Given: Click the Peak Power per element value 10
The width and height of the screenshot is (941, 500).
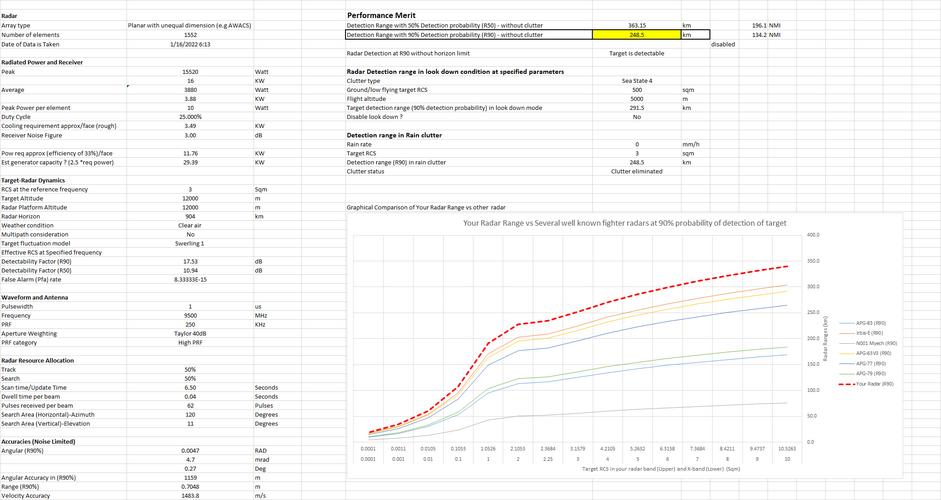Looking at the screenshot, I should pos(190,108).
